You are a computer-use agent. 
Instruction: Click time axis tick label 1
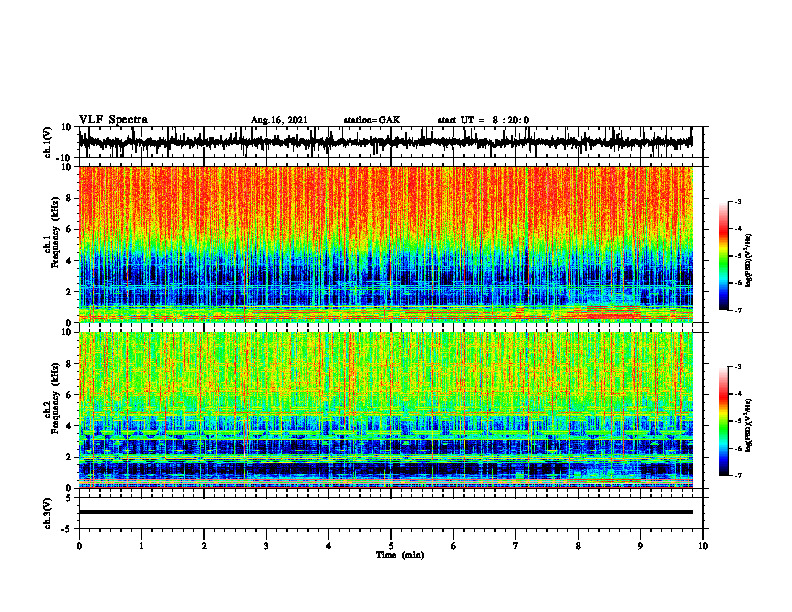click(141, 546)
